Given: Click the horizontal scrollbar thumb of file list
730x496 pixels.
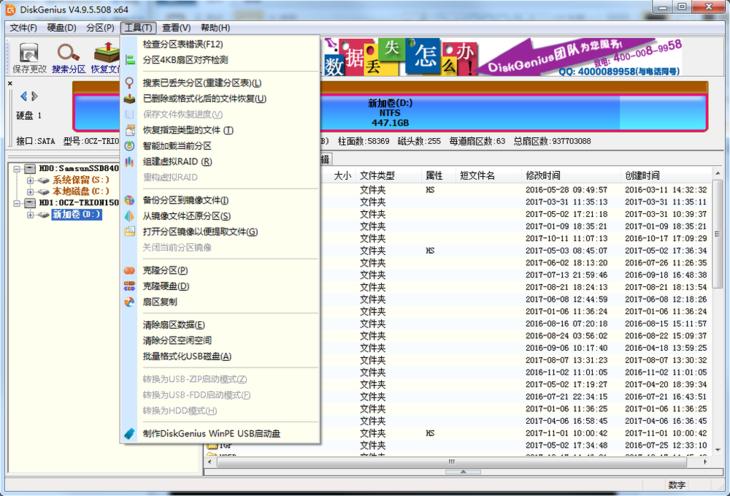Looking at the screenshot, I should (452, 462).
